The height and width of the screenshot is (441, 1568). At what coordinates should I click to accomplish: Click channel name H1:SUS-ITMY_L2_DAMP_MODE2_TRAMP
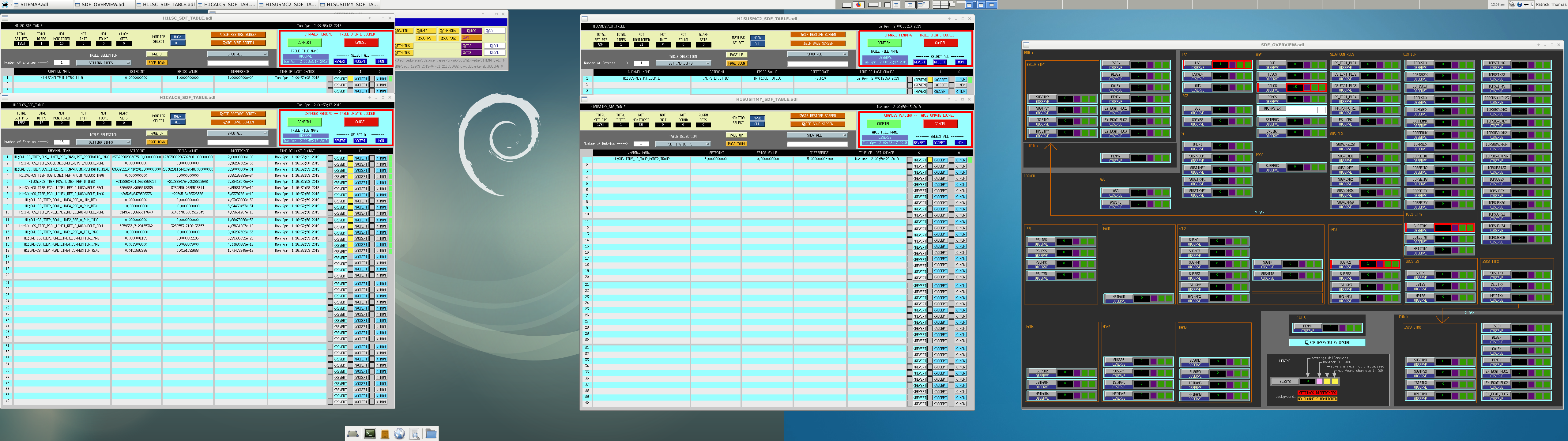[641, 159]
